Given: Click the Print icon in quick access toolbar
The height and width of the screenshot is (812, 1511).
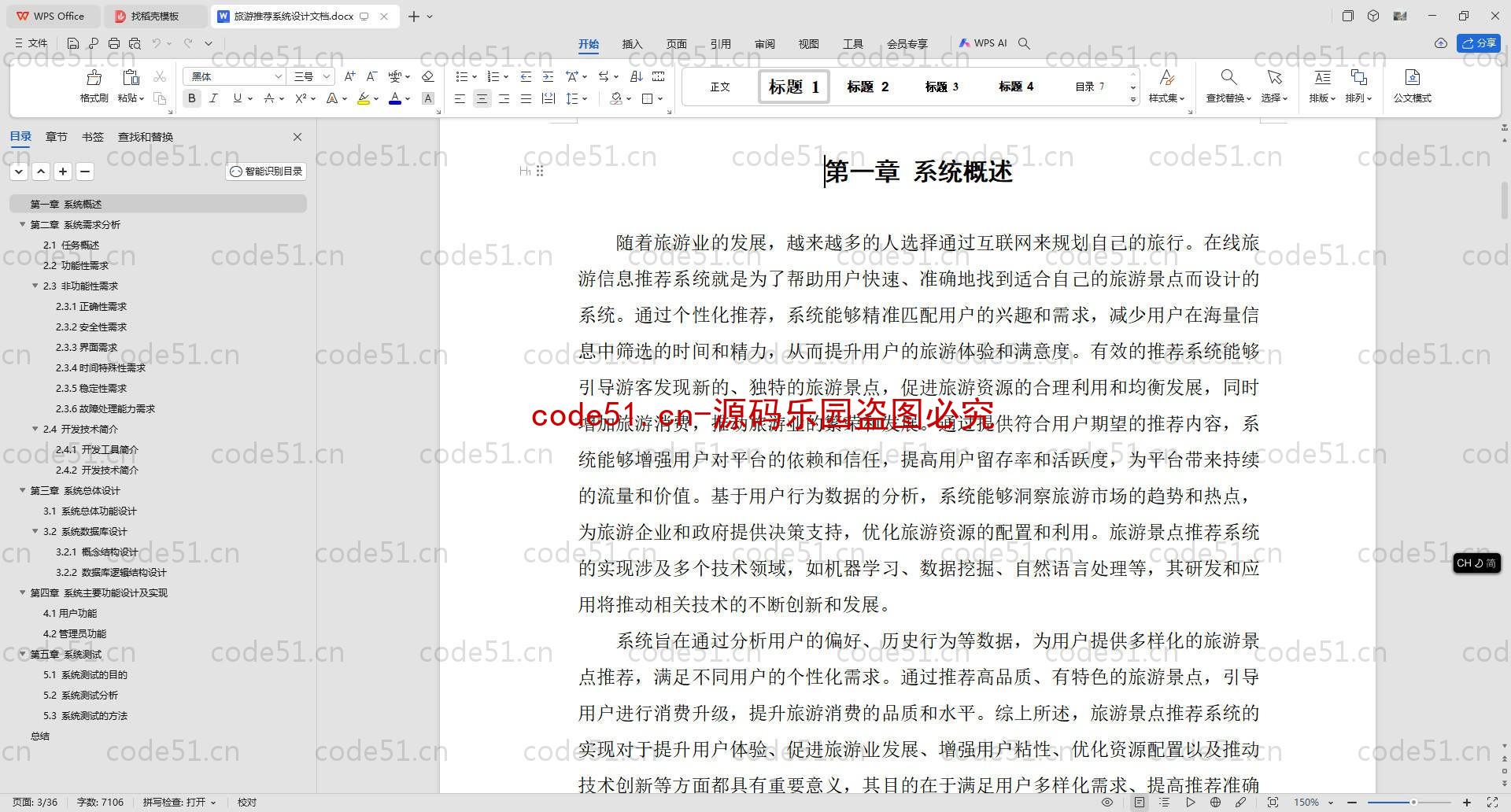Looking at the screenshot, I should coord(114,43).
